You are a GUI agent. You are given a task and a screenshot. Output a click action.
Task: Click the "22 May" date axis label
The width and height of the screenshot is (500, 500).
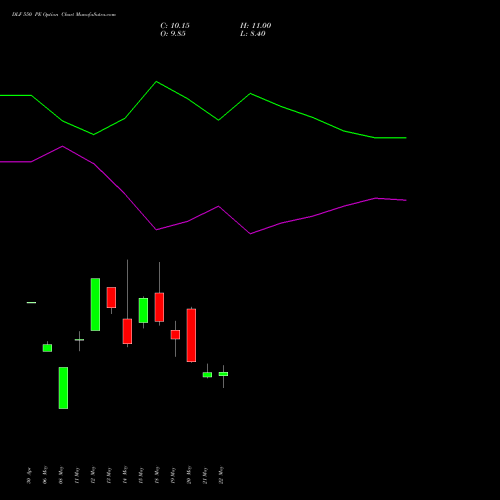221,475
